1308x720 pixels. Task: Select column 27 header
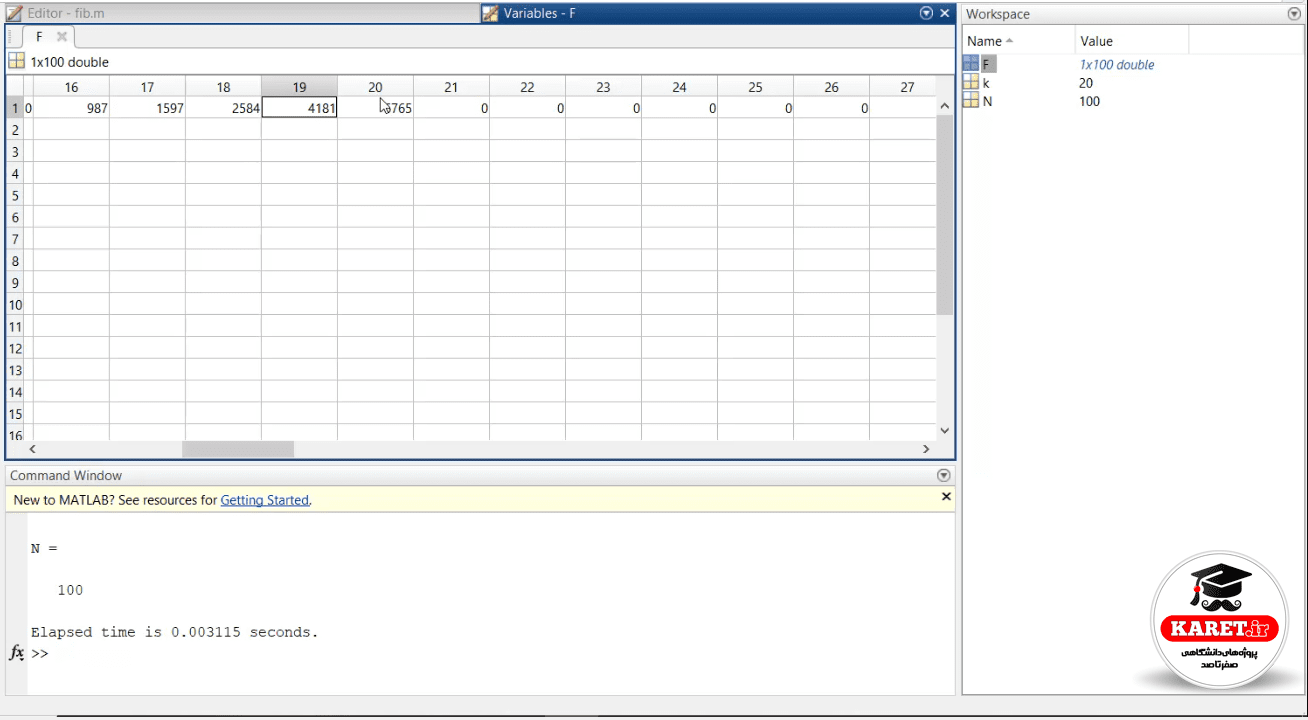click(x=903, y=87)
